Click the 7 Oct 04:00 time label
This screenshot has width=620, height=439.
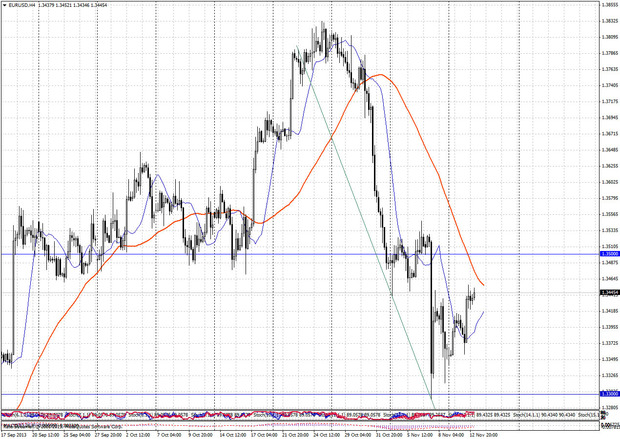pos(169,435)
